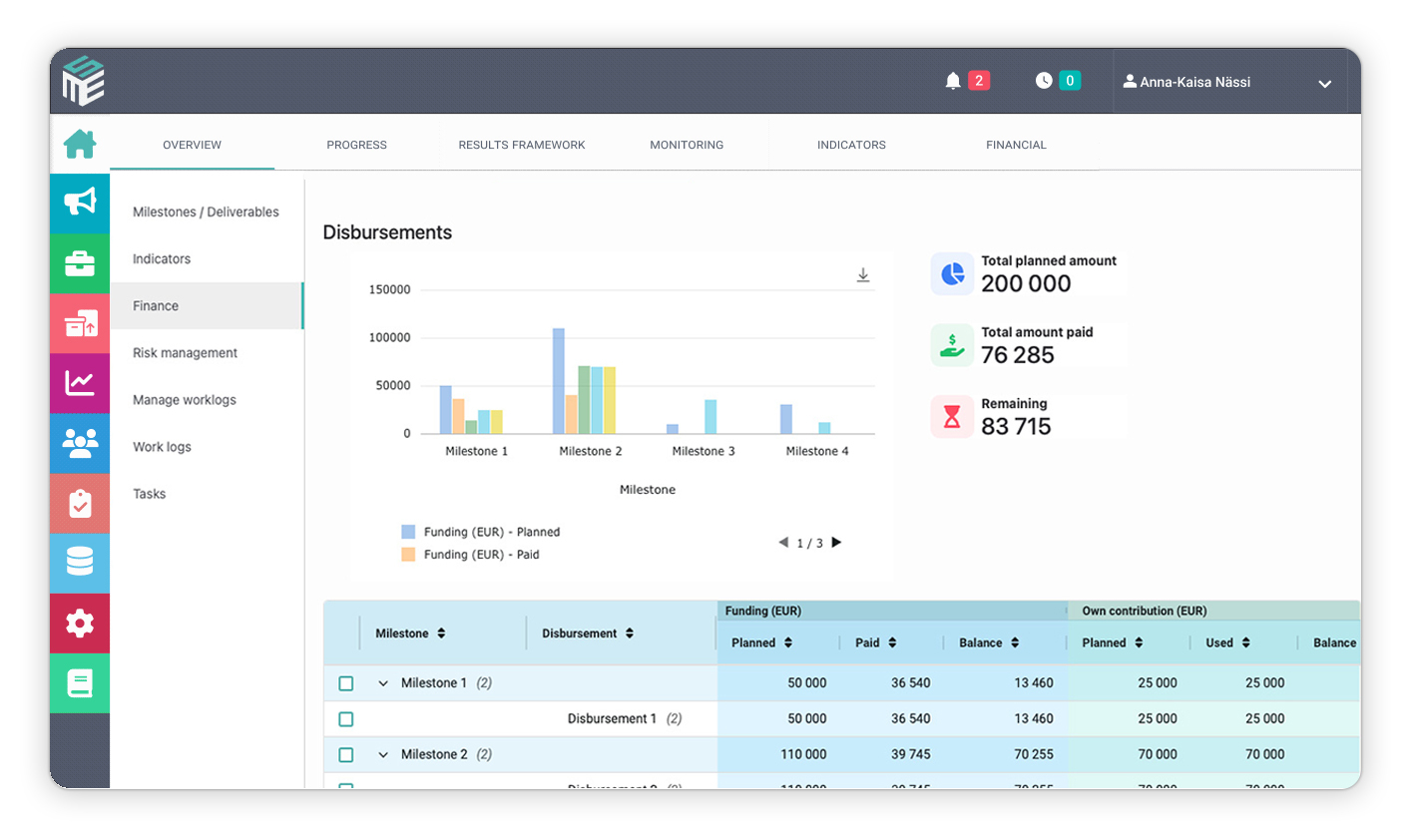Collapse the Milestone 1 row chevron
The width and height of the screenshot is (1413, 840).
click(383, 683)
